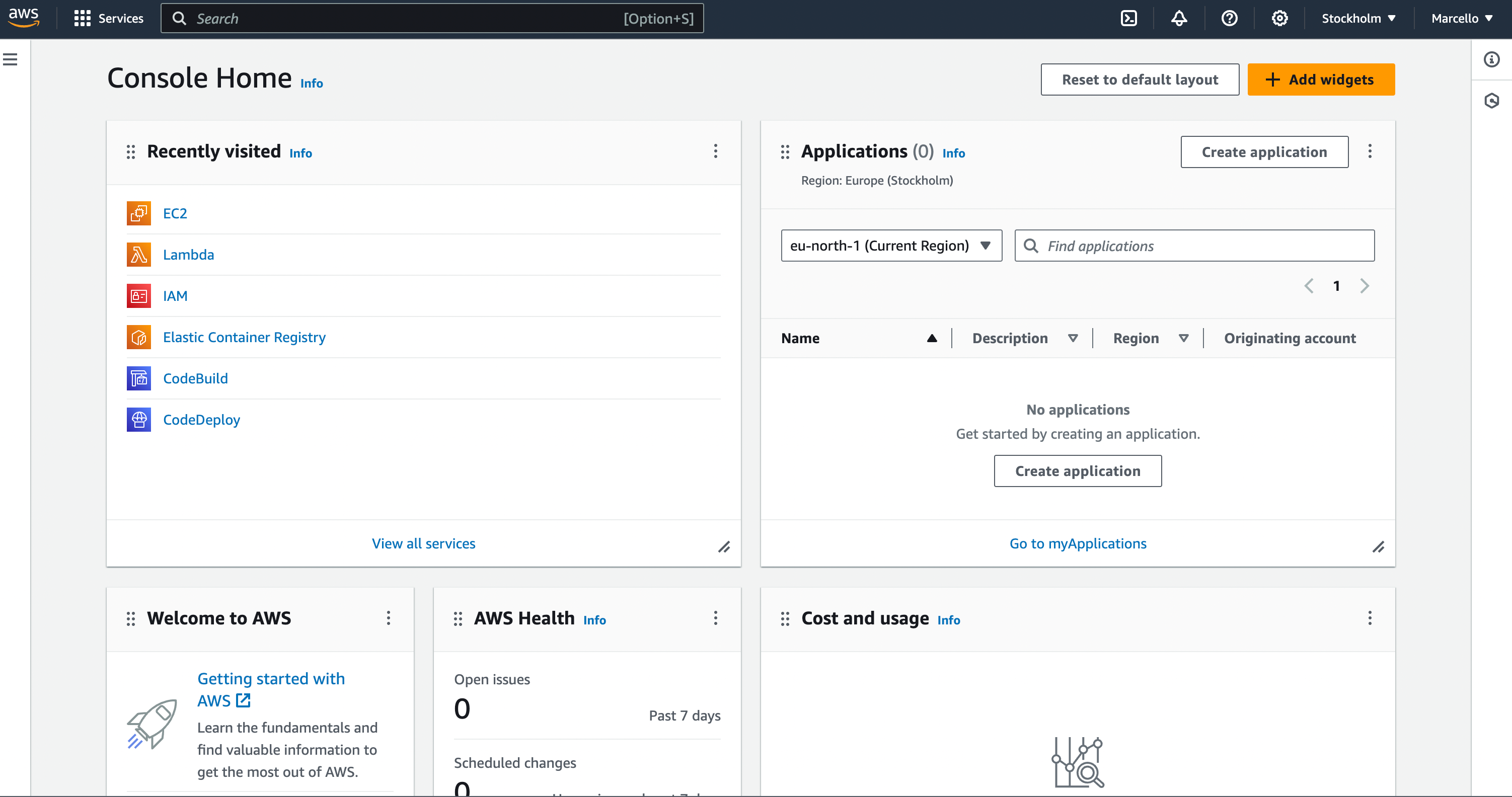The image size is (1512, 797).
Task: Open the CodeBuild link
Action: pos(195,378)
